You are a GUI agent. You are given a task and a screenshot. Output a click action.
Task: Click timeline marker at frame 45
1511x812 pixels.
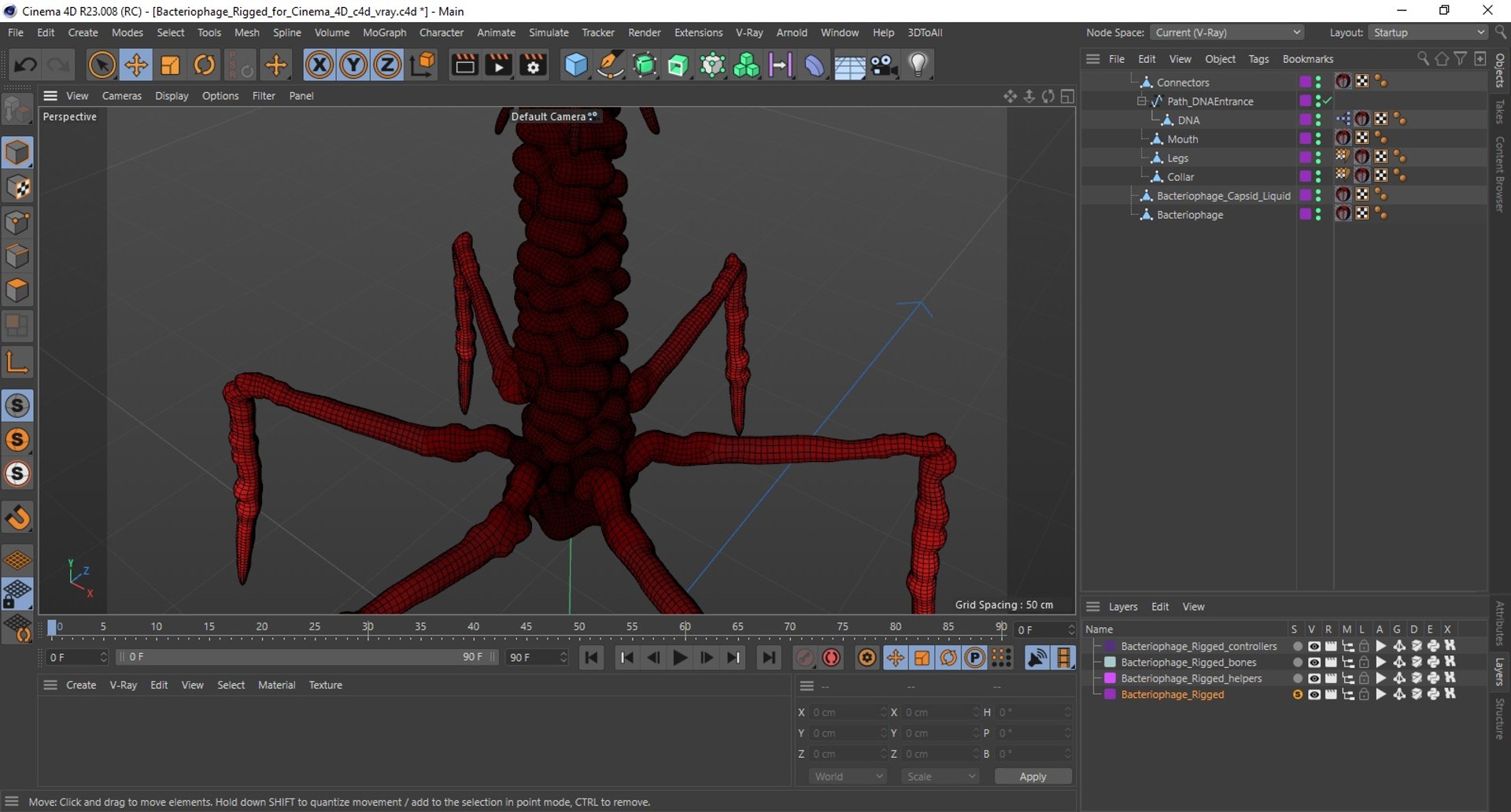526,628
